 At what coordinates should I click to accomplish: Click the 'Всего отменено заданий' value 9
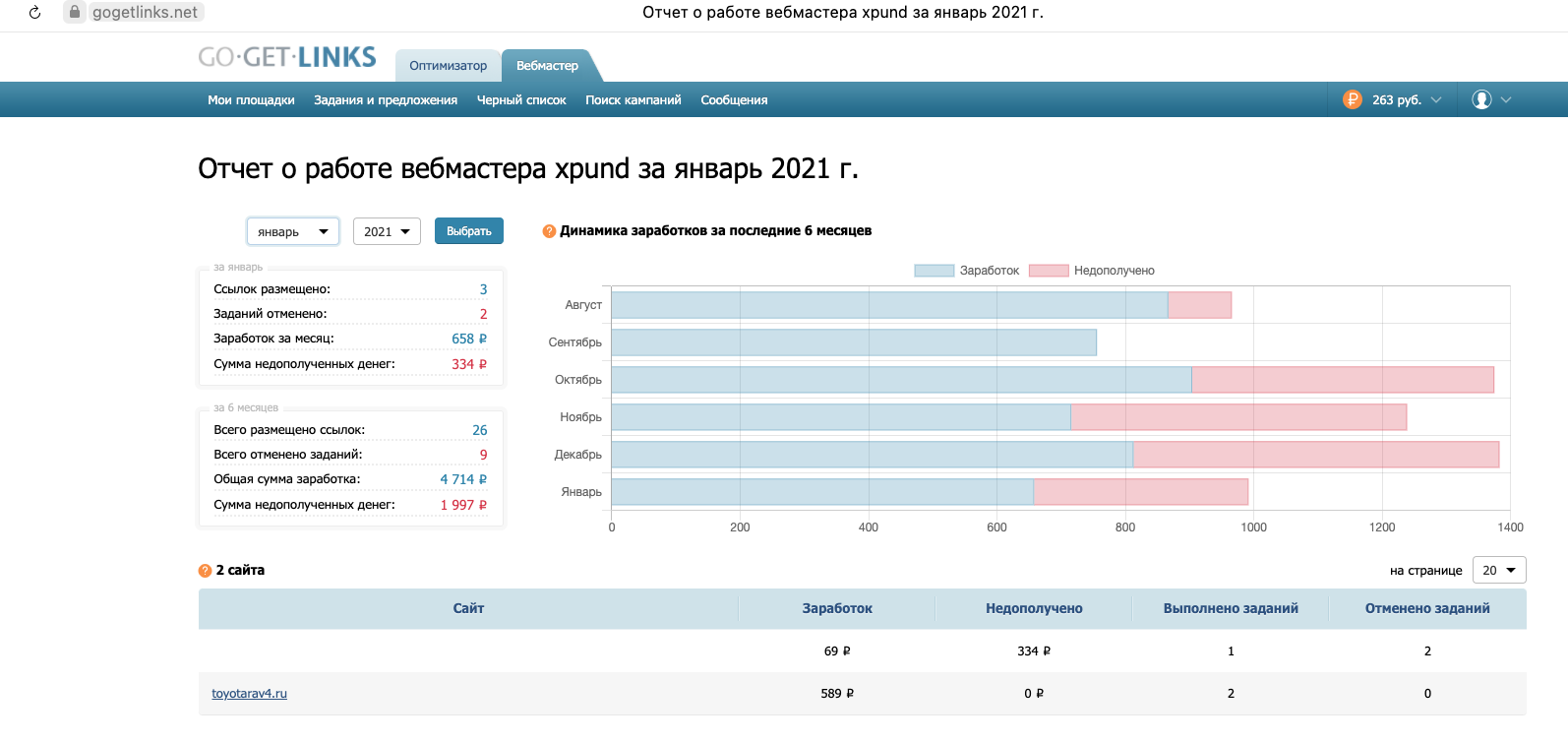483,455
